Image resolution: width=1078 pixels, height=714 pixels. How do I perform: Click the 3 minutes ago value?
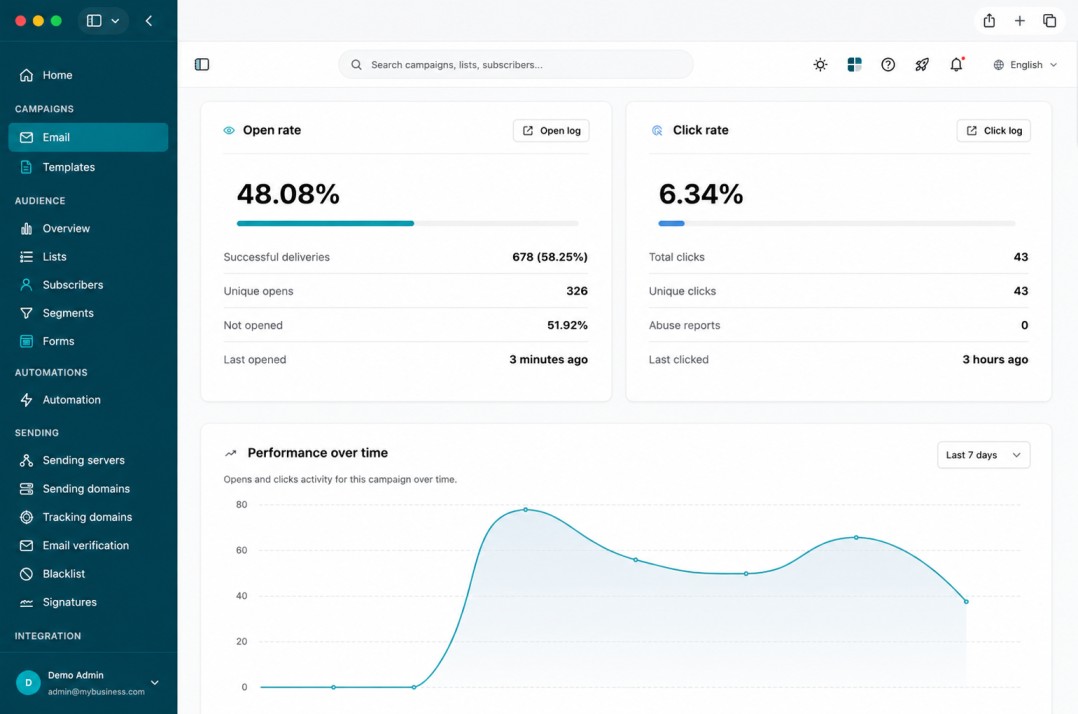coord(549,359)
